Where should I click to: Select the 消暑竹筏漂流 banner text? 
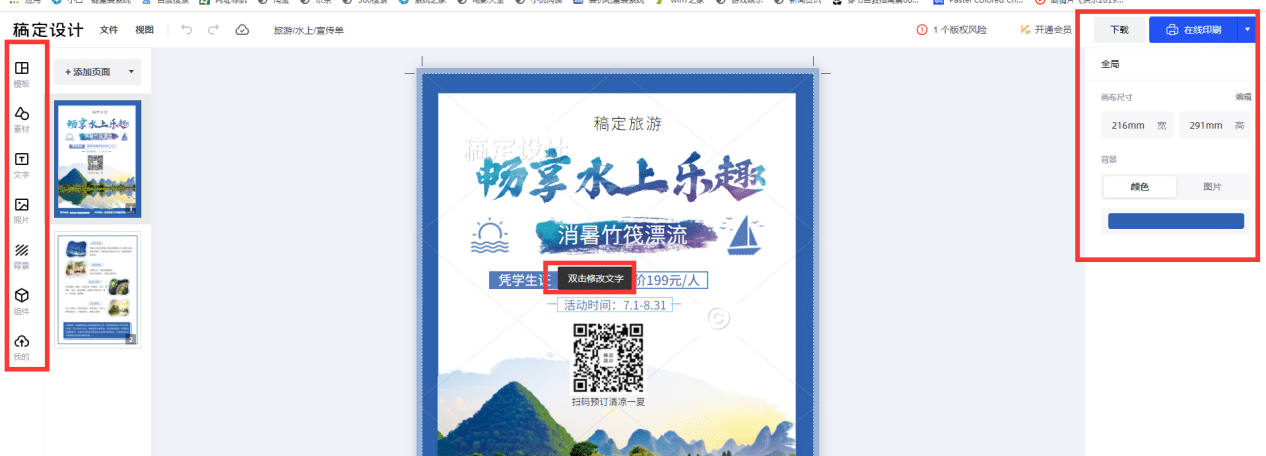pos(623,236)
